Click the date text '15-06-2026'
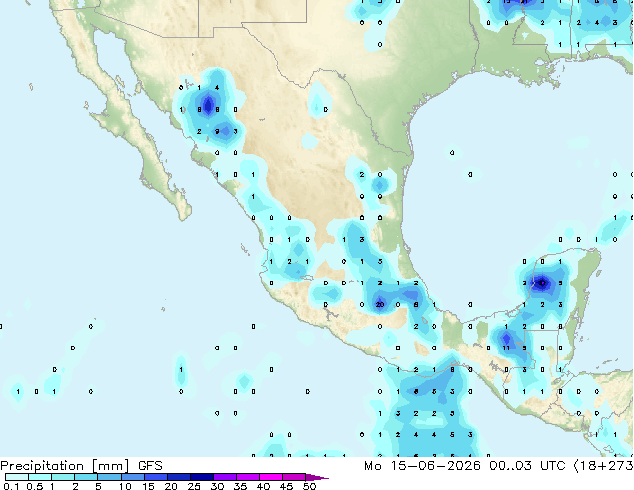The width and height of the screenshot is (634, 490). coord(435,466)
